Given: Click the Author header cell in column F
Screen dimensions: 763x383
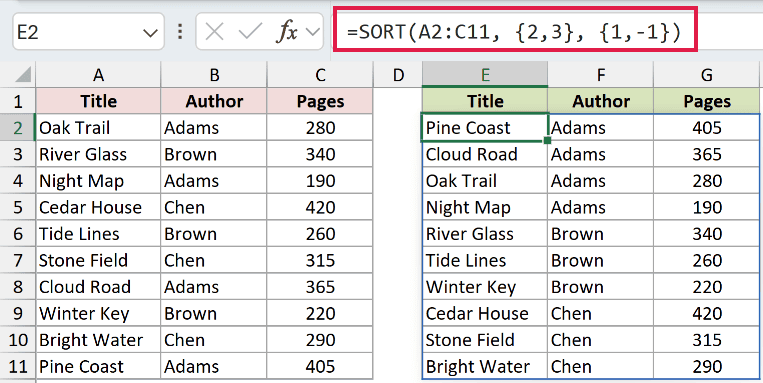Looking at the screenshot, I should tap(600, 101).
